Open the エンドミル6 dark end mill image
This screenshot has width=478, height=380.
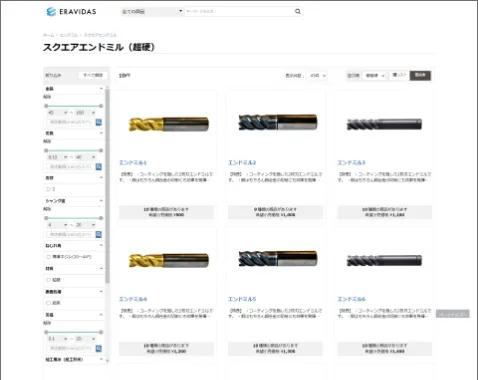(x=384, y=261)
